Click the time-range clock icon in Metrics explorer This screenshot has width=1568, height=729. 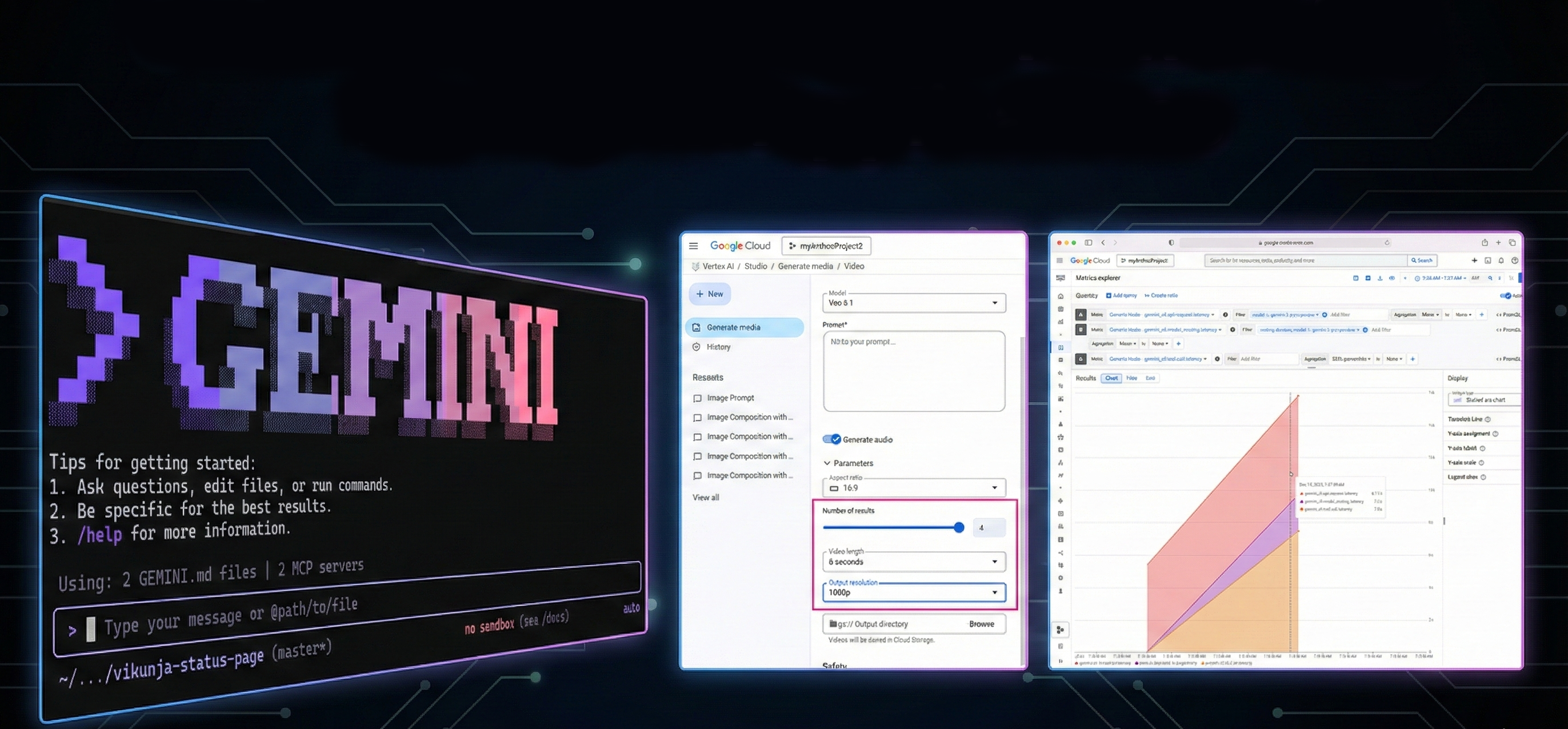1418,278
